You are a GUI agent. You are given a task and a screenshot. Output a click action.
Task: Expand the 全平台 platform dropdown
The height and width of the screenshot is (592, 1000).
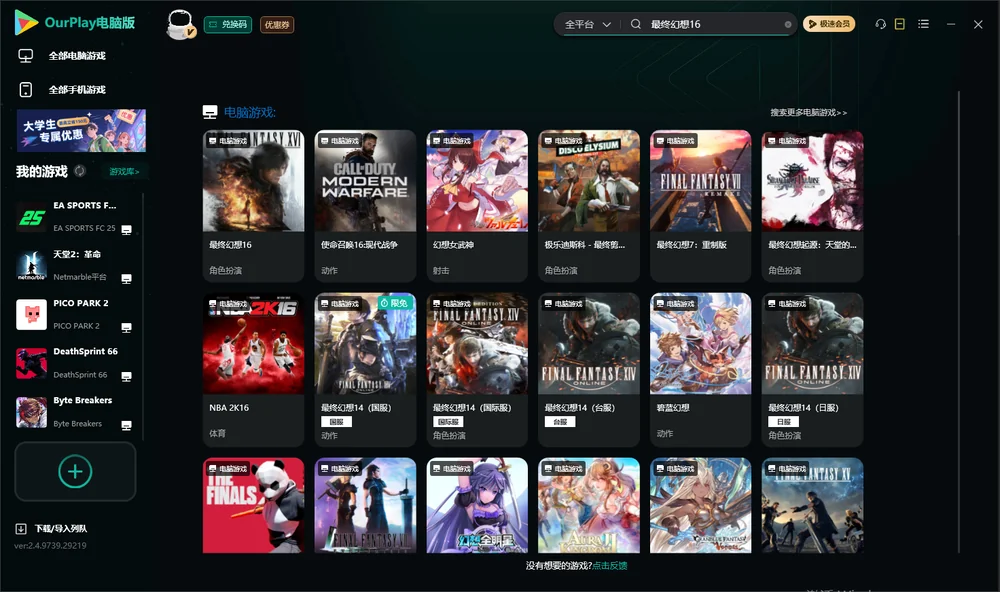click(587, 24)
